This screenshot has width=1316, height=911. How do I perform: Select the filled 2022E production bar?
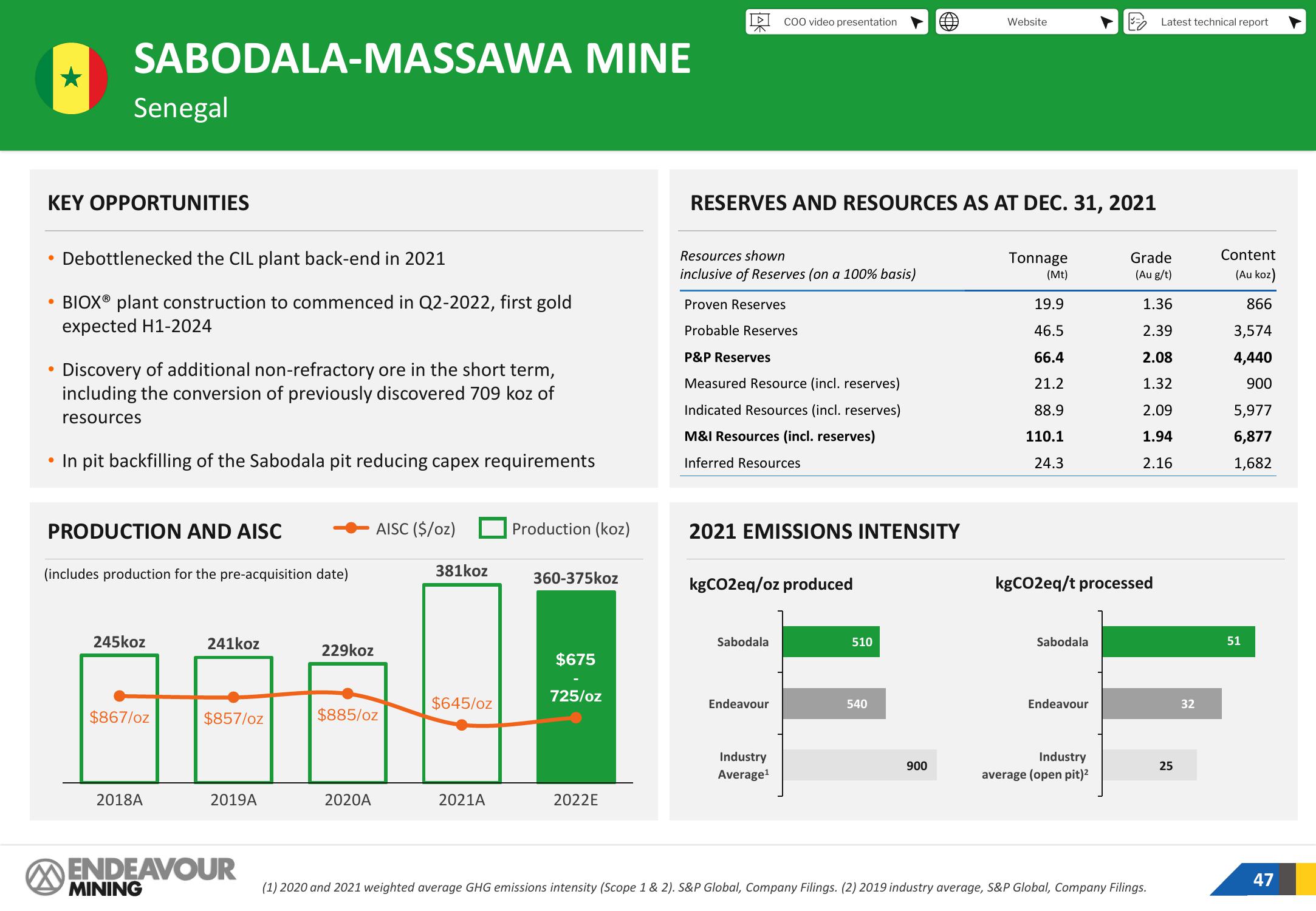[x=576, y=687]
